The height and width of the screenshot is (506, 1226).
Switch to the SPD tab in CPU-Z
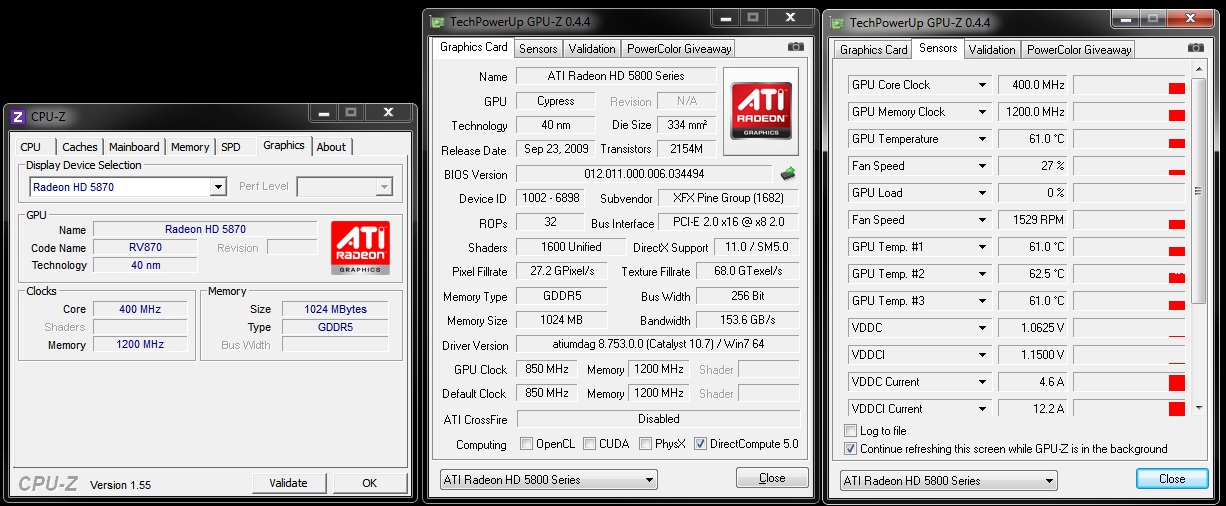231,147
